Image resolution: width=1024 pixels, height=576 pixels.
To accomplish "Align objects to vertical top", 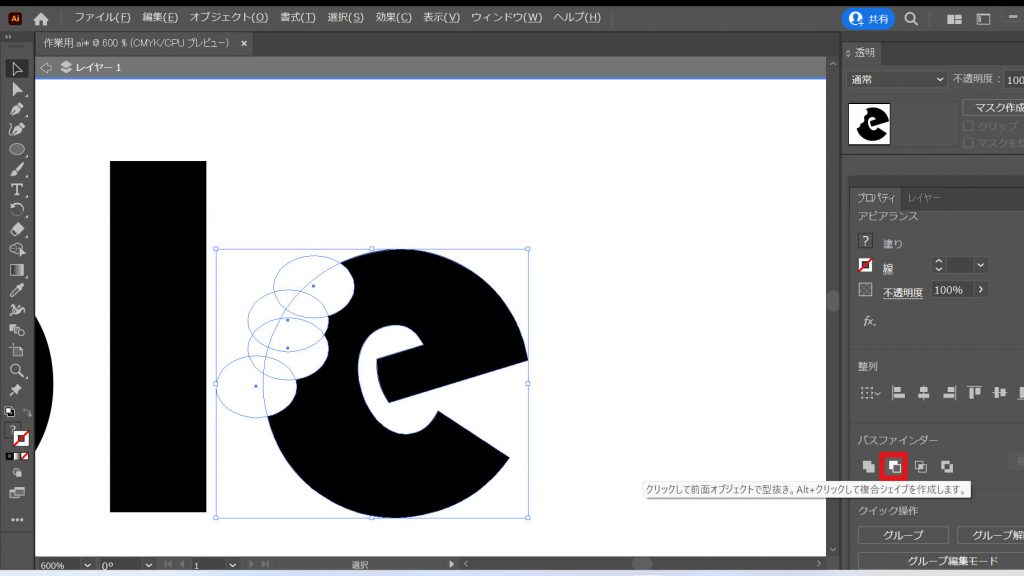I will (974, 392).
